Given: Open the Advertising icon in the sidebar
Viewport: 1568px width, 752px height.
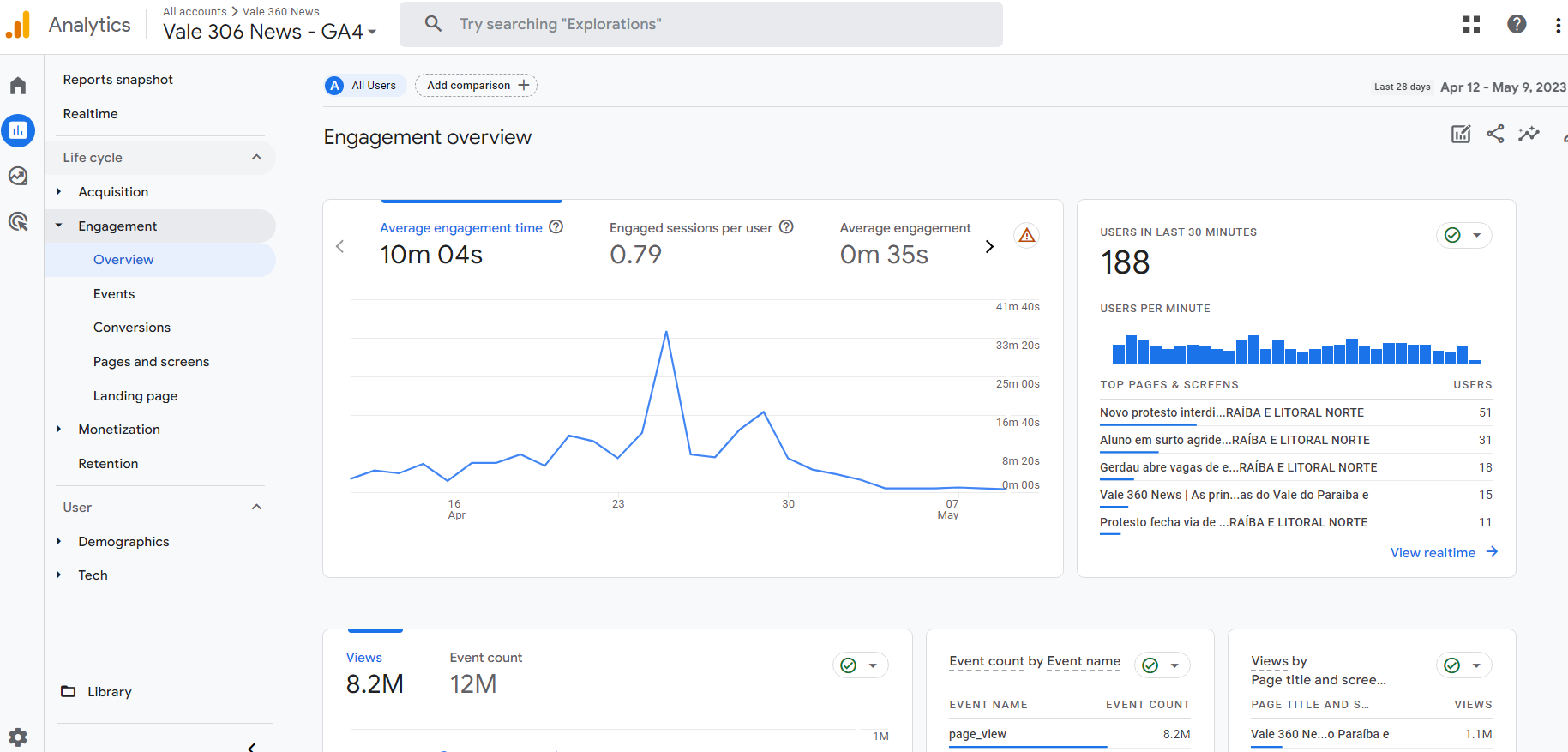Looking at the screenshot, I should point(18,221).
